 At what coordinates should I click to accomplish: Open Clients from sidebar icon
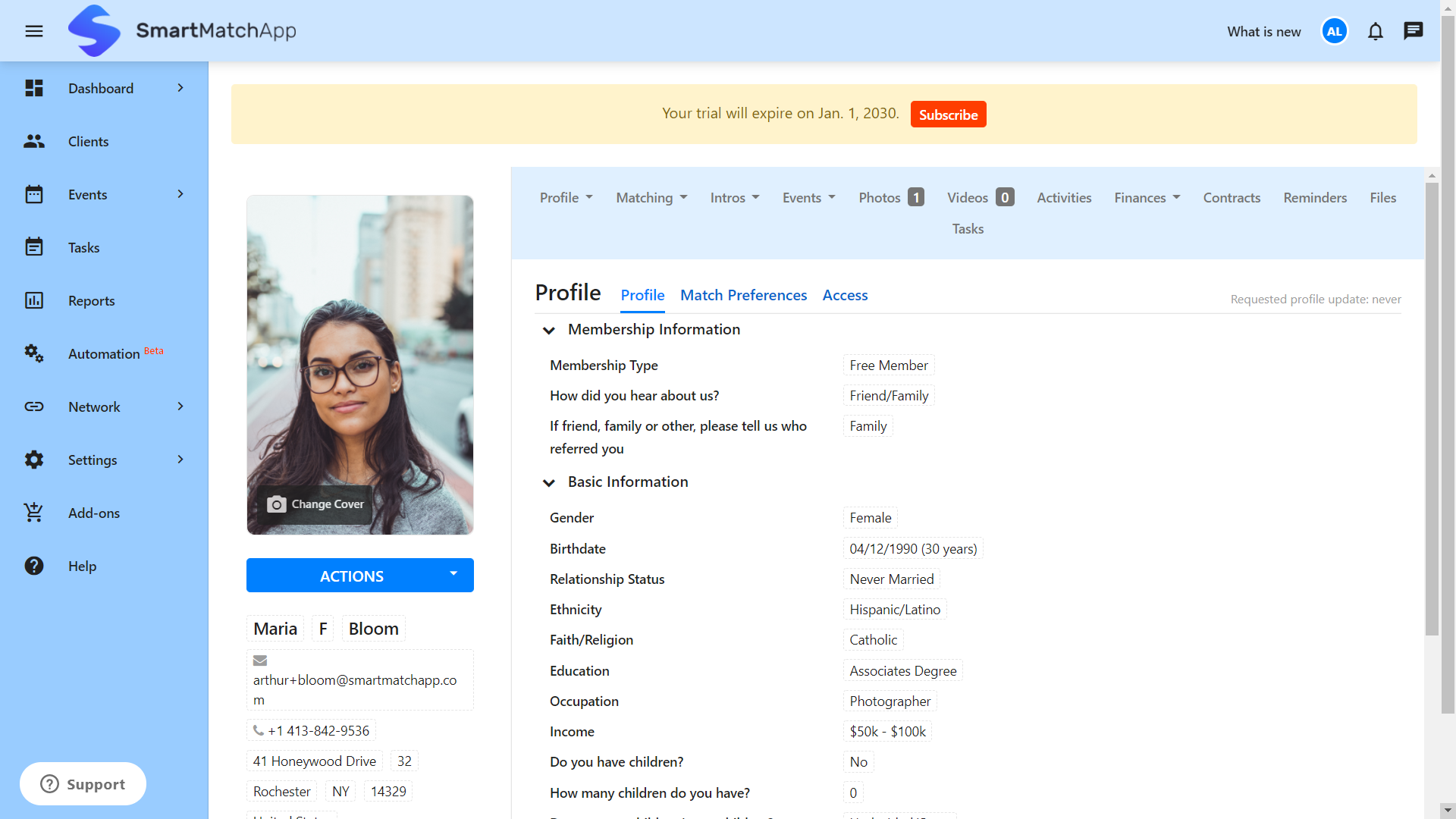pyautogui.click(x=34, y=142)
